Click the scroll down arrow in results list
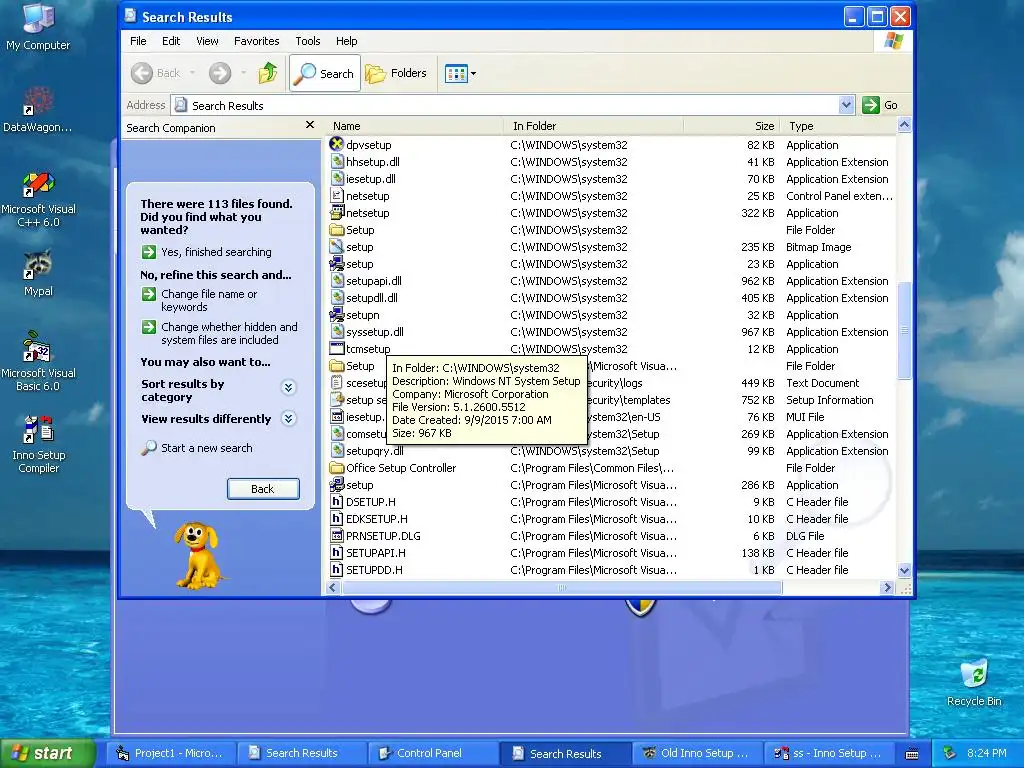This screenshot has height=768, width=1024. pos(904,570)
